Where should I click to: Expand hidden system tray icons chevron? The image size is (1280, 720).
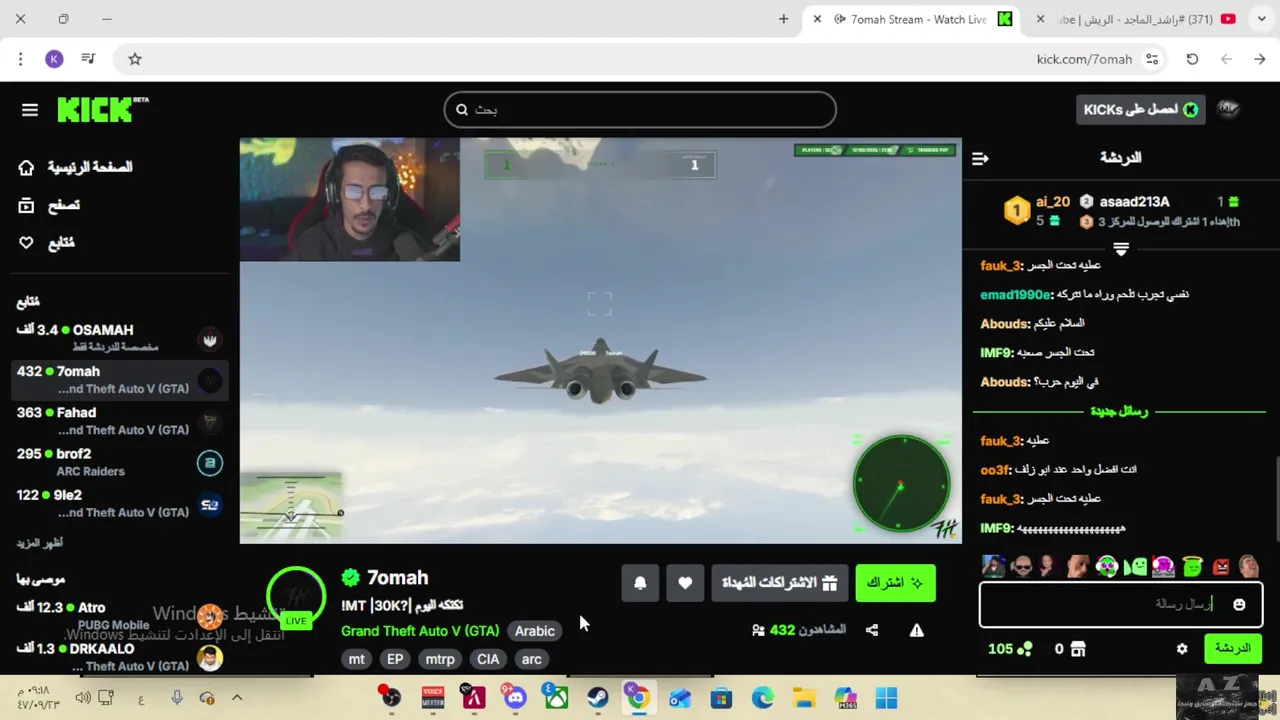(237, 698)
